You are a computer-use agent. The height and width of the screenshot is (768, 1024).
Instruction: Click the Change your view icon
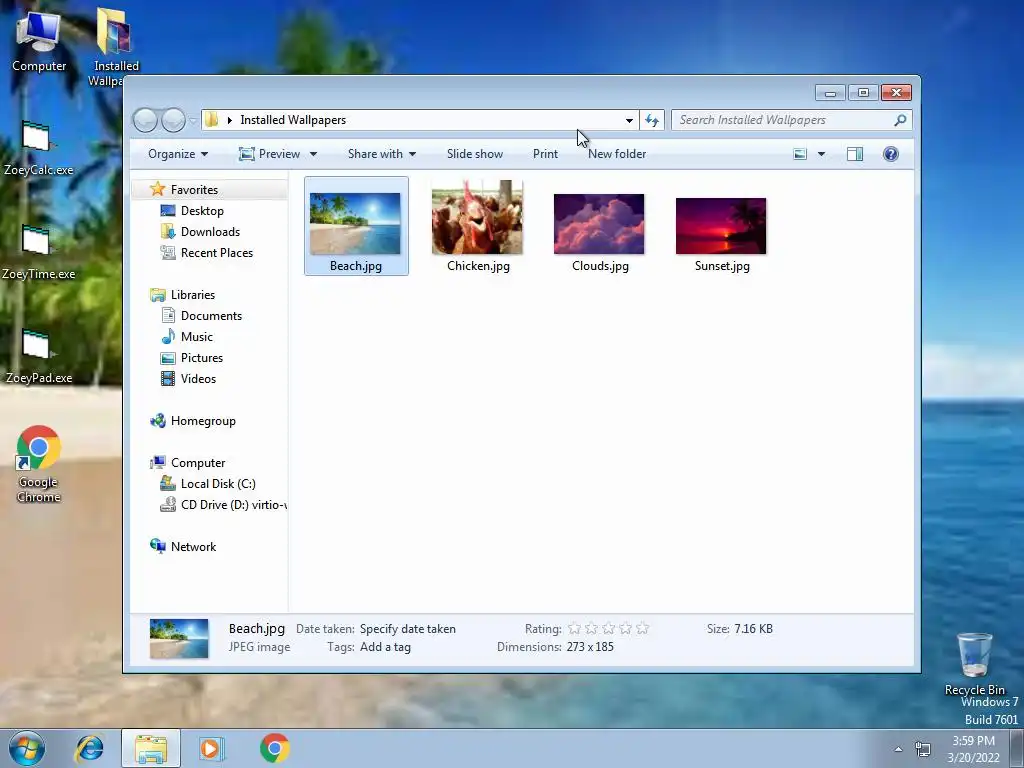click(x=800, y=154)
